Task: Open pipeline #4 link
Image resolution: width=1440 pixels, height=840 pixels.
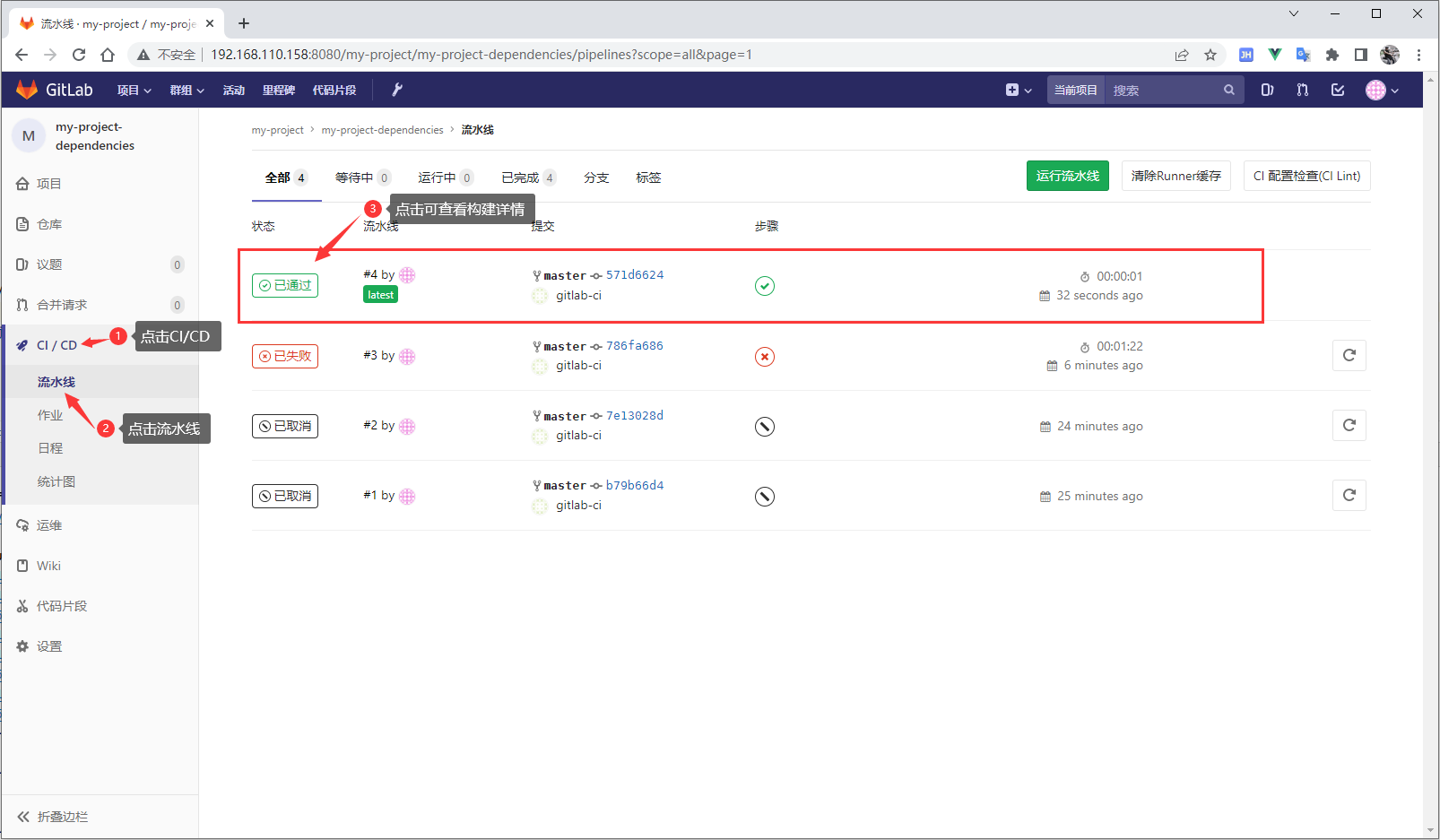Action: [370, 274]
